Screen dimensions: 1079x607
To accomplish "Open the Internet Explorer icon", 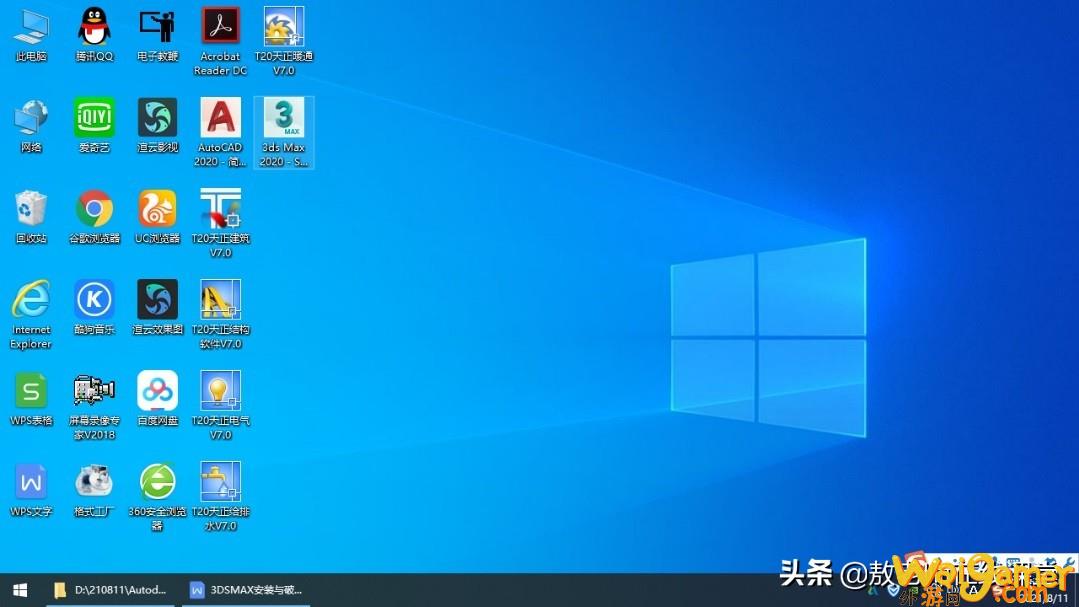I will coord(31,315).
